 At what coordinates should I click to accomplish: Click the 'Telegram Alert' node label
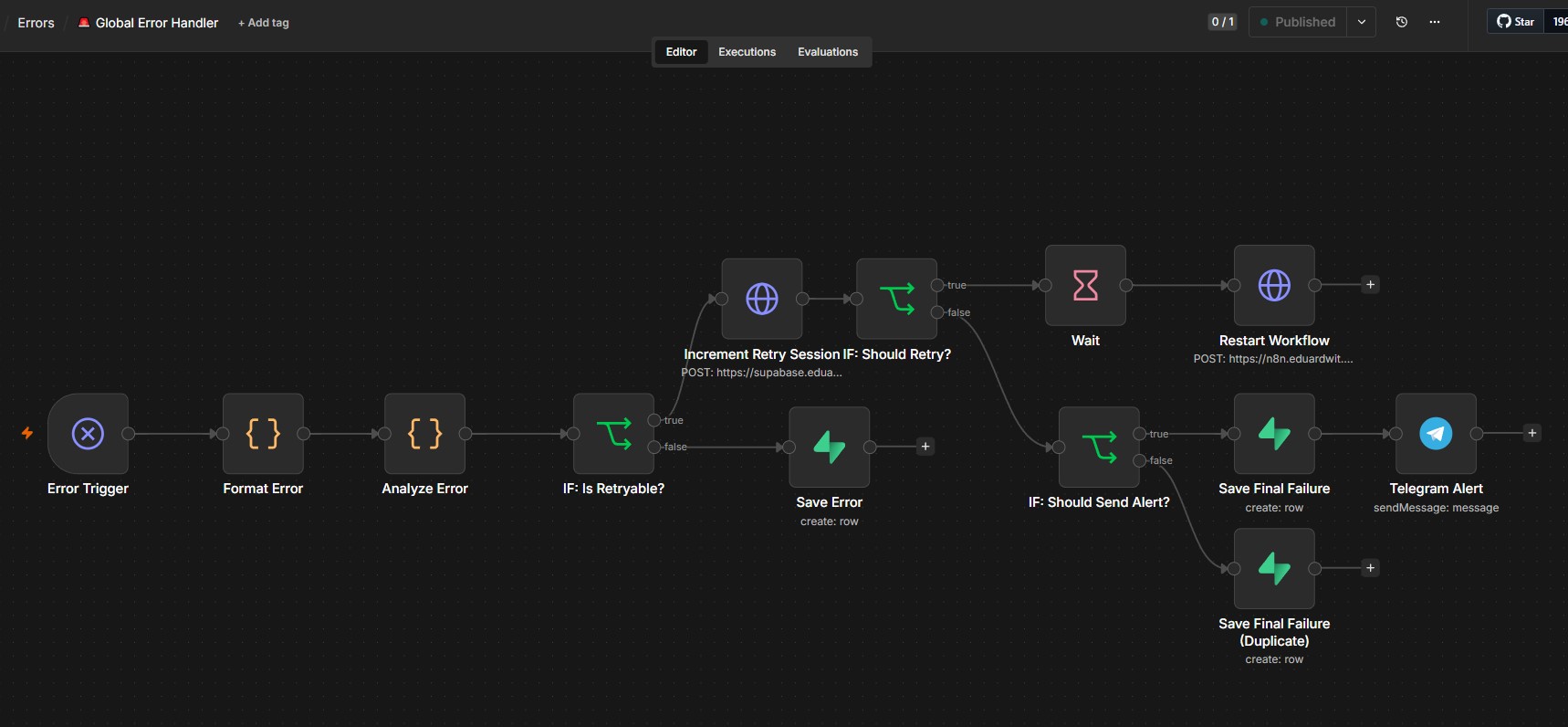pos(1437,489)
